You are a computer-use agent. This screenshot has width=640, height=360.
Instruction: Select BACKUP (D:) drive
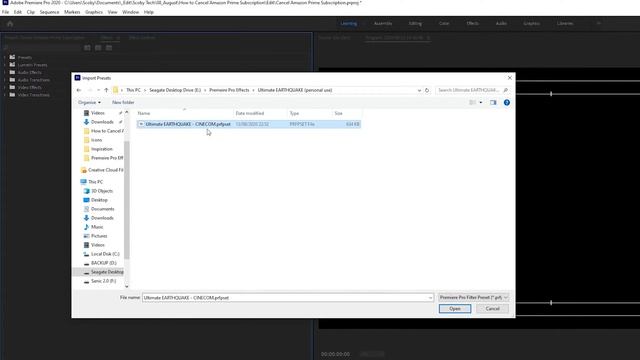(x=104, y=263)
